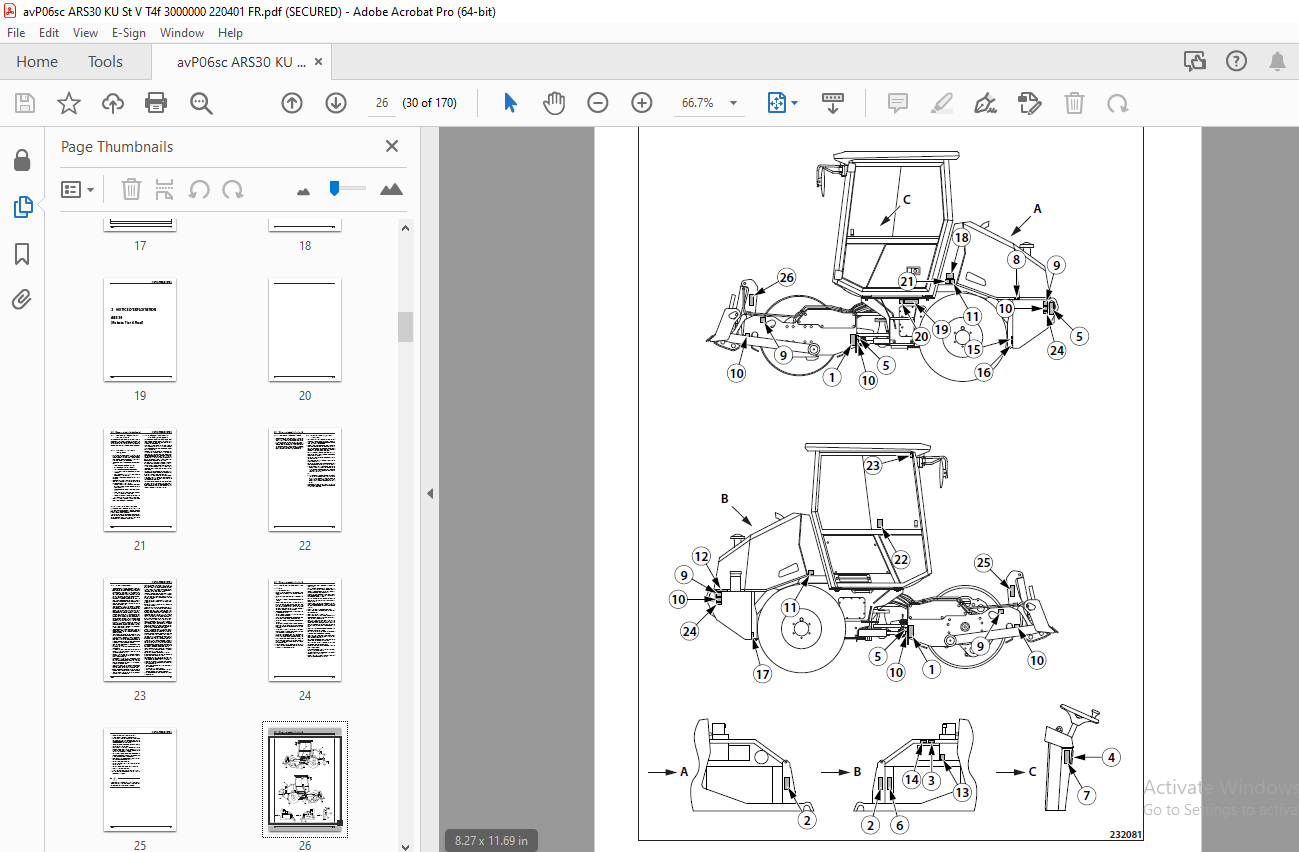Zoom out with the minus button
This screenshot has height=852, width=1299.
click(x=598, y=103)
